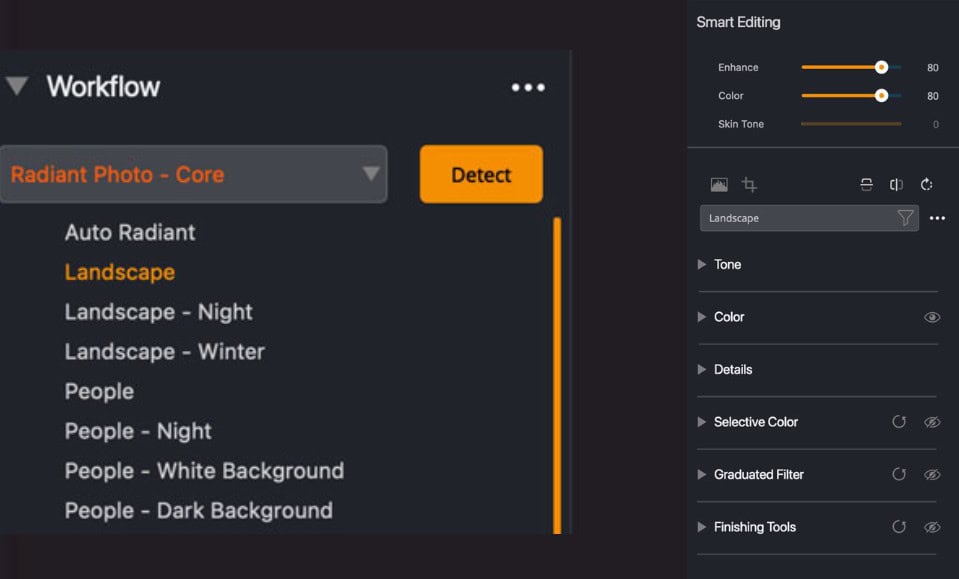The width and height of the screenshot is (959, 579).
Task: Expand the Details section
Action: click(x=702, y=370)
